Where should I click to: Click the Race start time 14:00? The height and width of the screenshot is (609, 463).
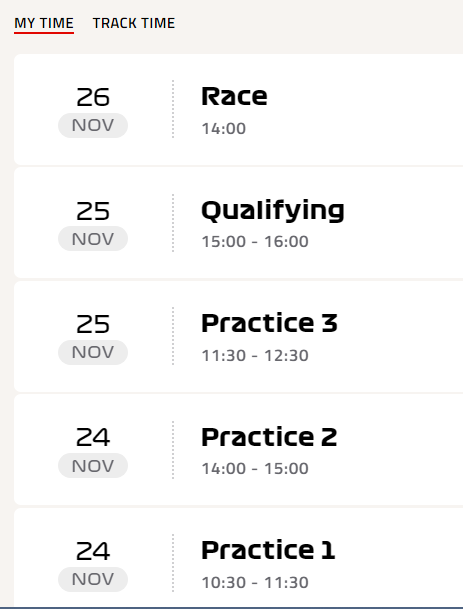point(224,129)
